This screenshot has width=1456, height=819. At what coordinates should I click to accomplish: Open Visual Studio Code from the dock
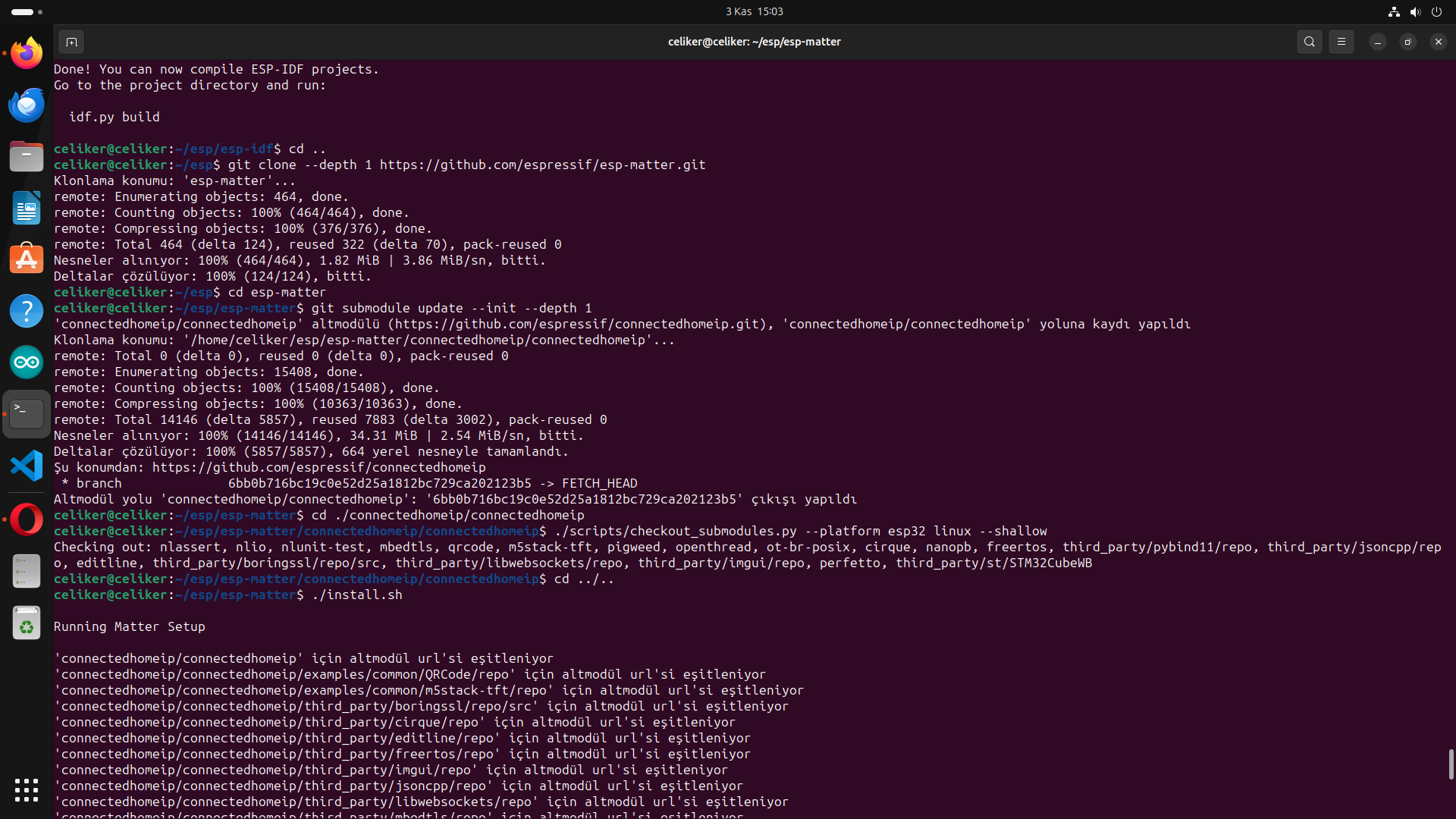(x=27, y=466)
